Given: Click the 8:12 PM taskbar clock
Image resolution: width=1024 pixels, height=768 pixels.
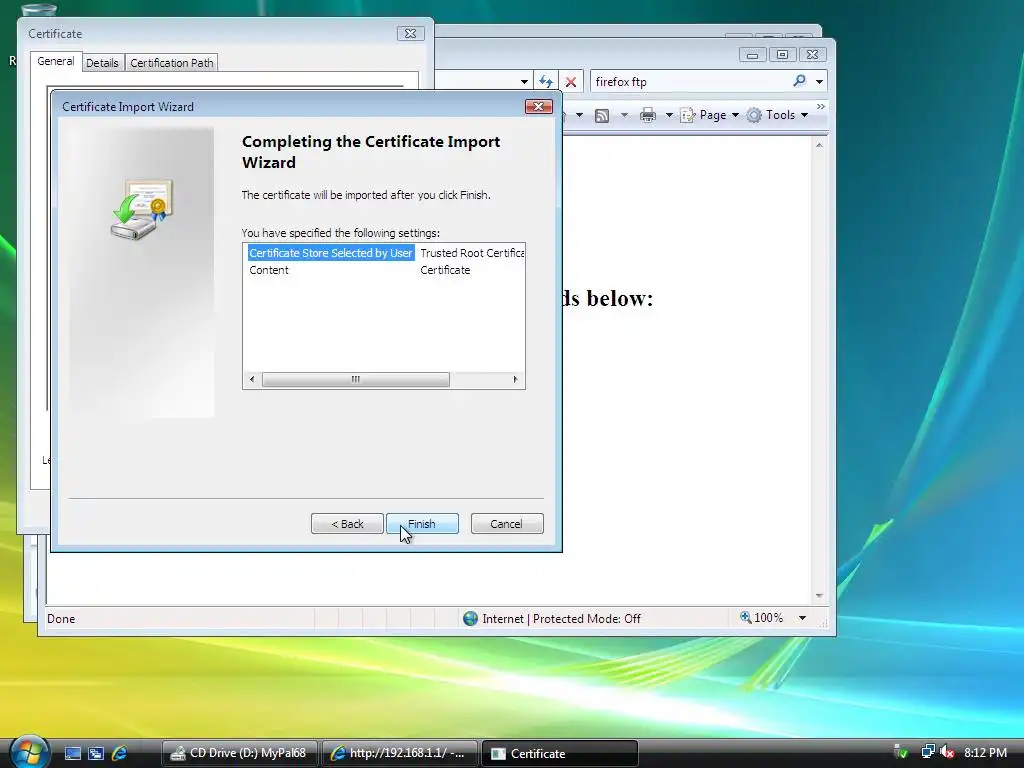Looking at the screenshot, I should 985,752.
